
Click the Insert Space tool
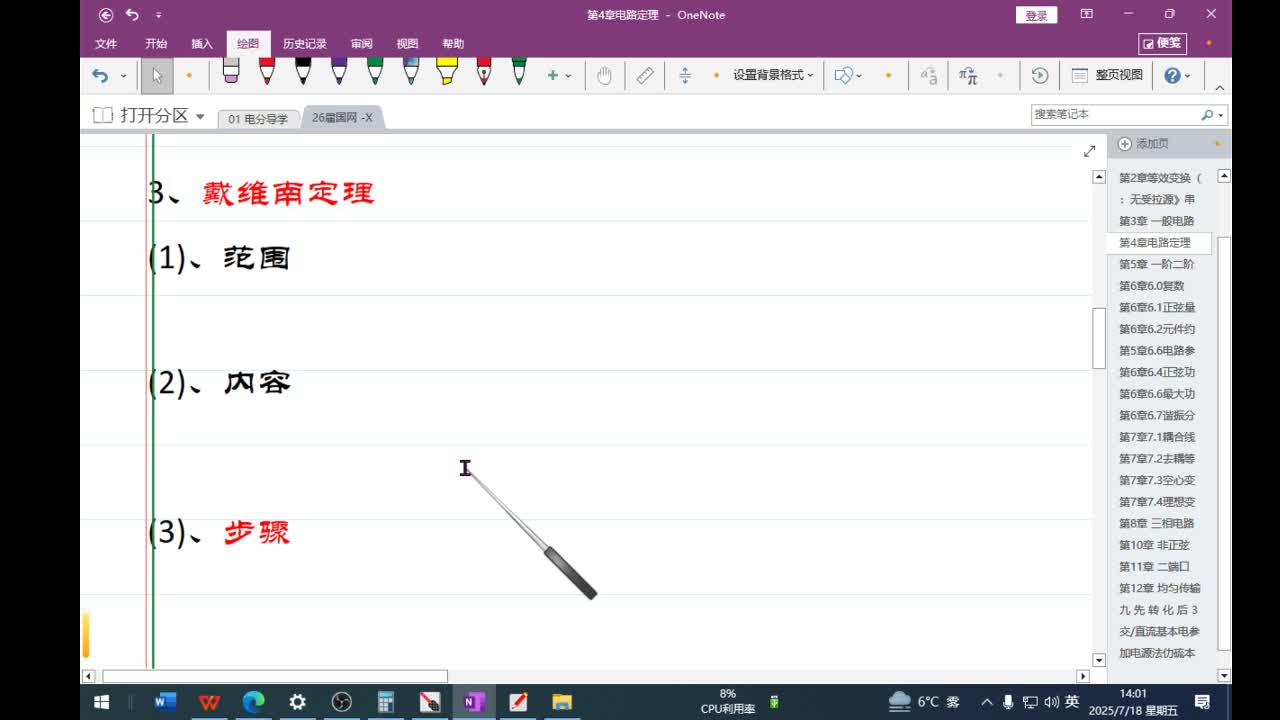click(685, 76)
